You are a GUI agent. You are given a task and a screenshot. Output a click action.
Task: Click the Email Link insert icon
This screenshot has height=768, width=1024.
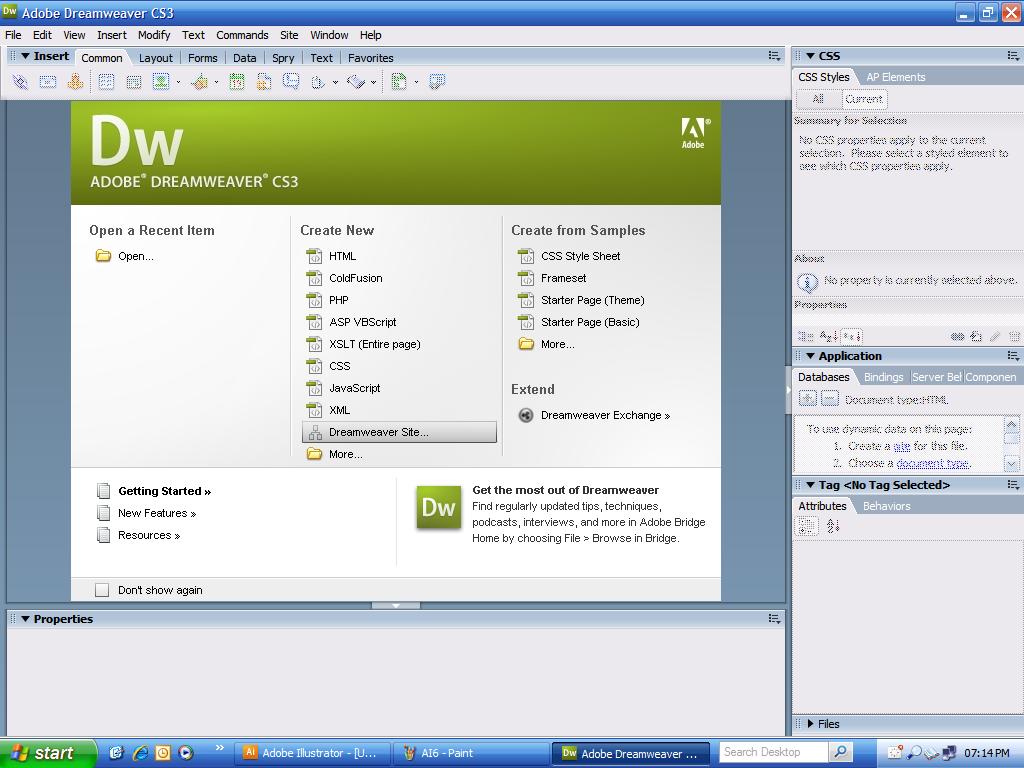coord(48,82)
